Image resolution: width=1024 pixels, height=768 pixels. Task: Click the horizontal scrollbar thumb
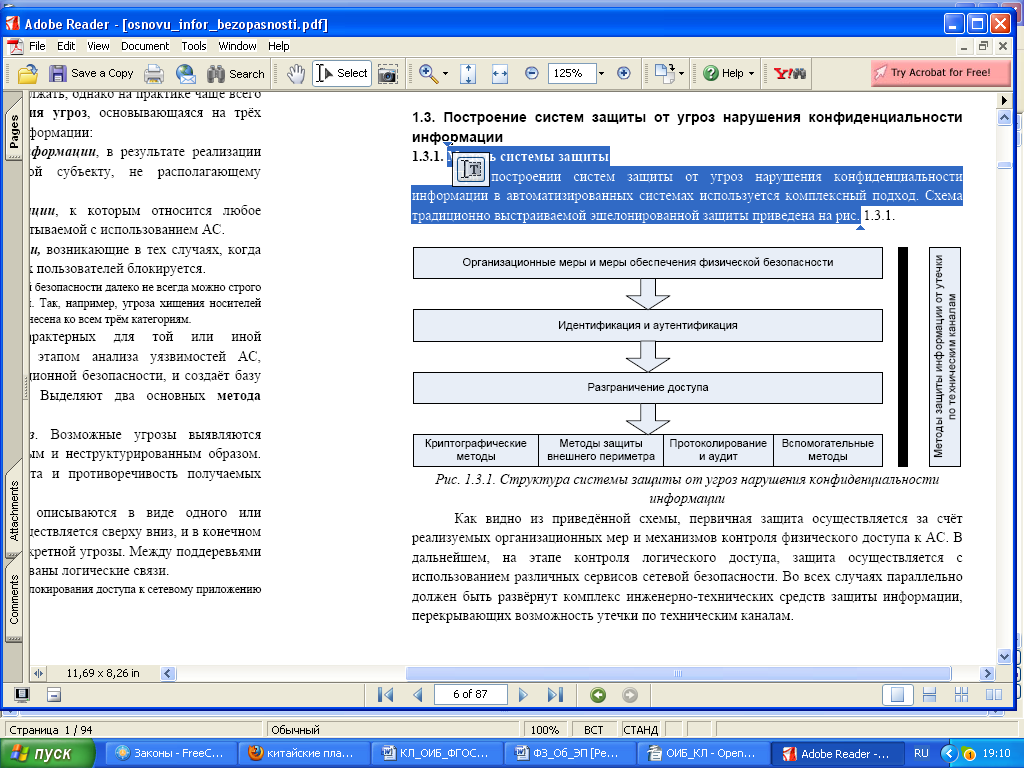[678, 673]
